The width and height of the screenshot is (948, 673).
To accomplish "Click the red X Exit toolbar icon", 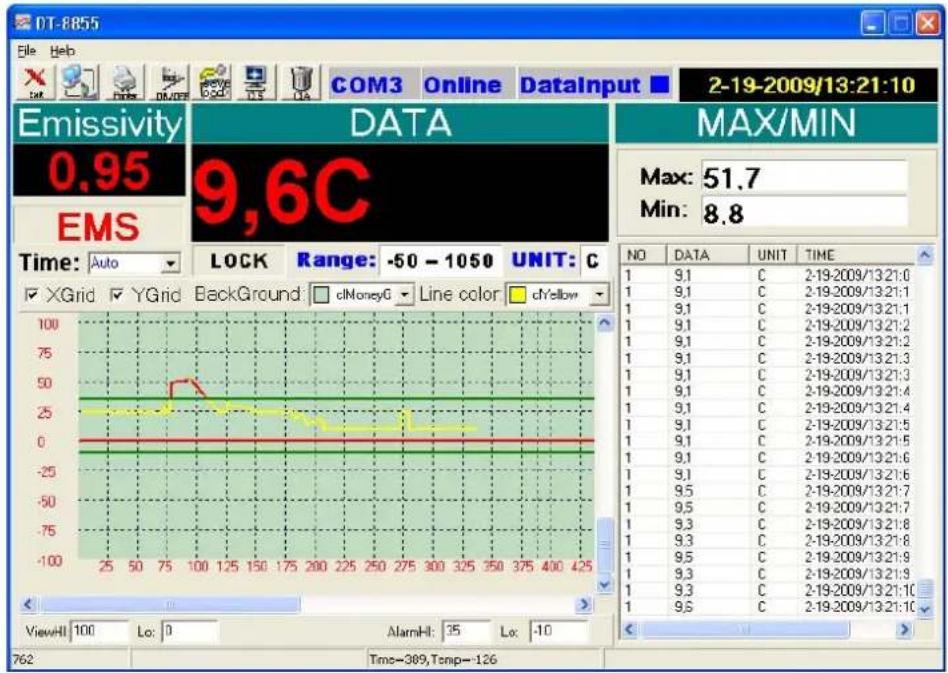I will (x=37, y=82).
